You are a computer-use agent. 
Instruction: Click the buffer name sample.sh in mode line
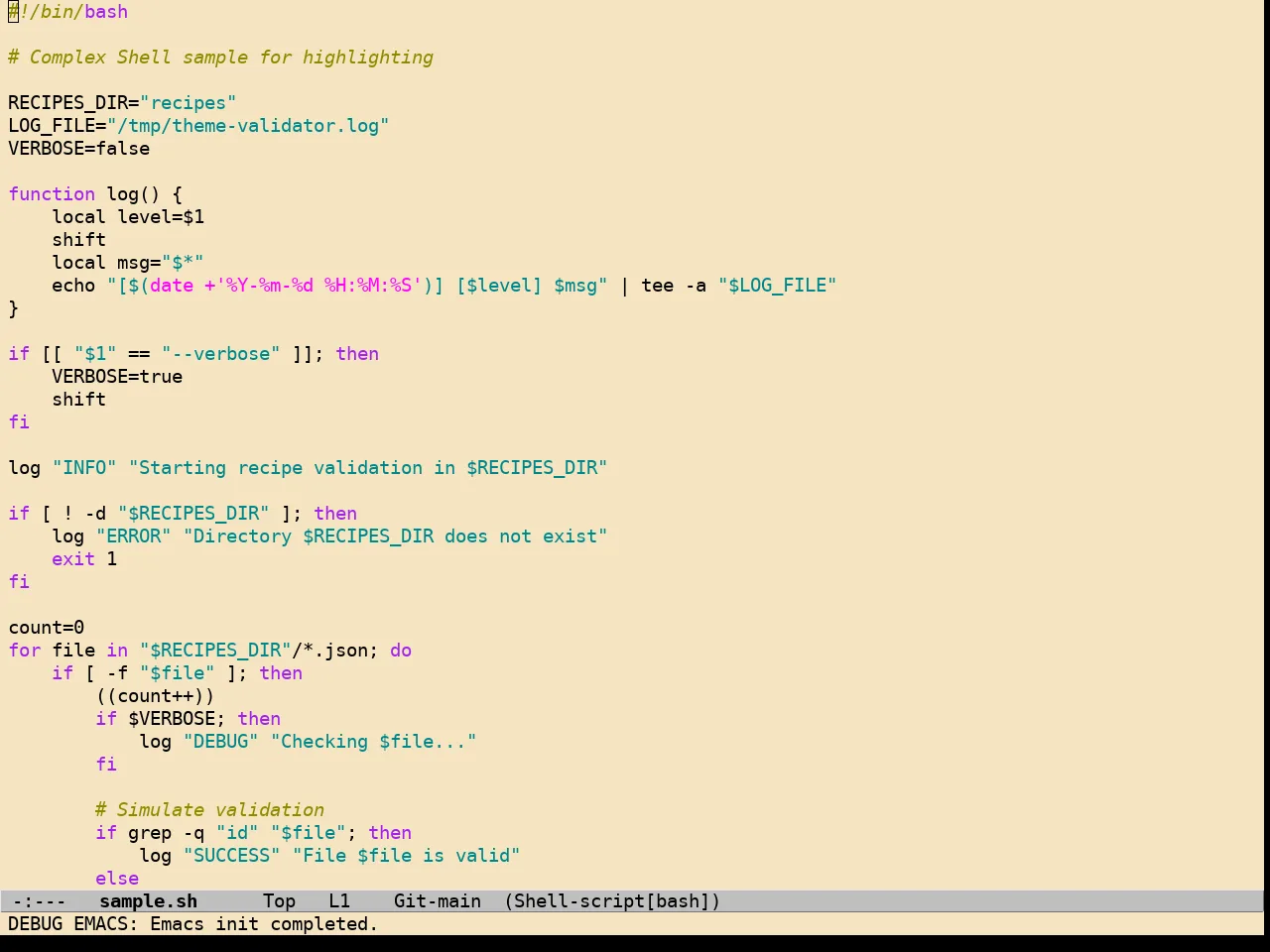tap(149, 901)
